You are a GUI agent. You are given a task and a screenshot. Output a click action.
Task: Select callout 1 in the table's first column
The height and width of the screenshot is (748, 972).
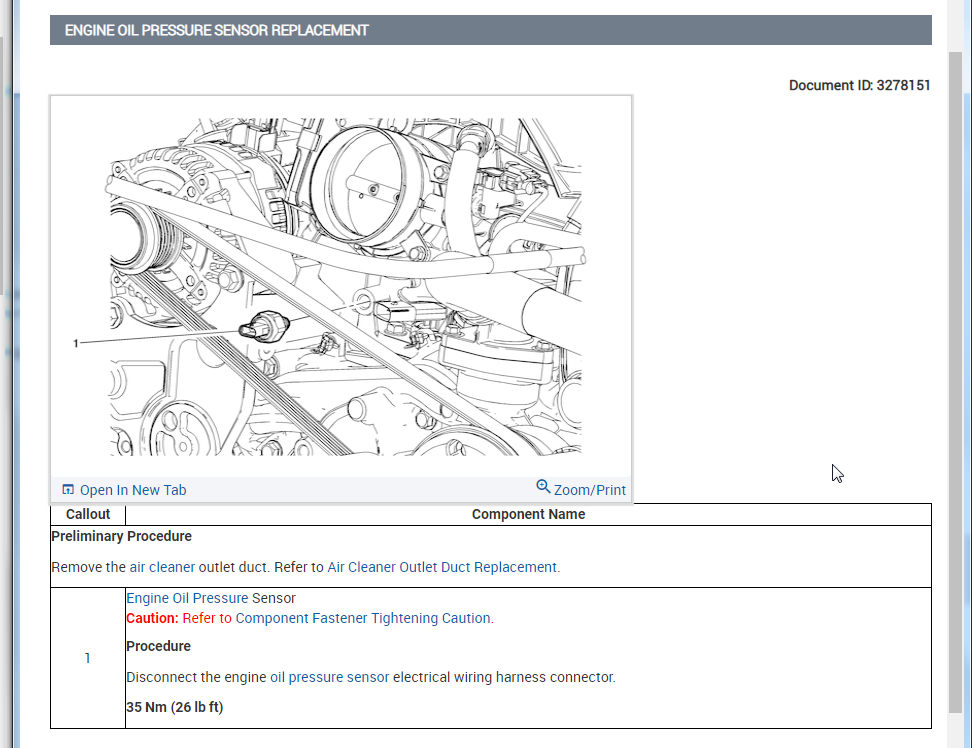click(88, 658)
